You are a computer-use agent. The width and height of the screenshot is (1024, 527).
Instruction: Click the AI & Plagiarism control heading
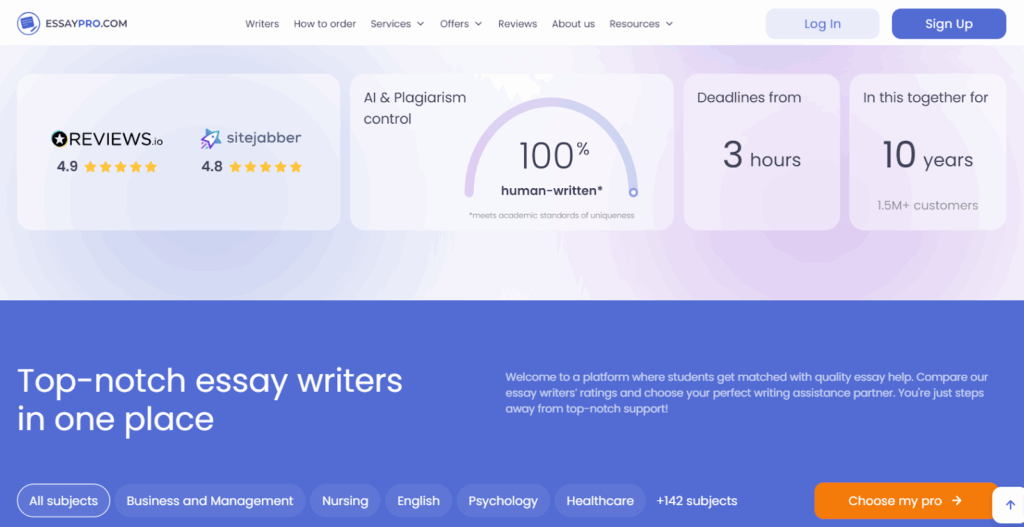point(415,108)
